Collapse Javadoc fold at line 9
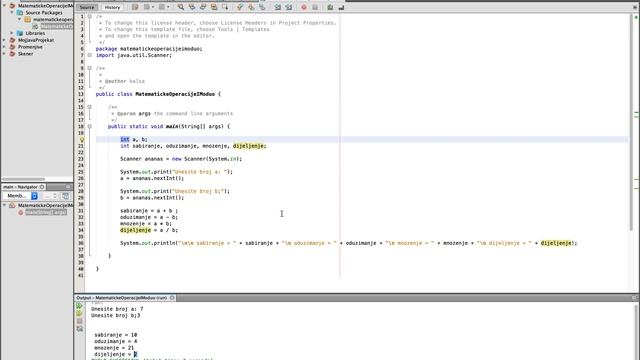640x360 pixels. pyautogui.click(x=89, y=68)
